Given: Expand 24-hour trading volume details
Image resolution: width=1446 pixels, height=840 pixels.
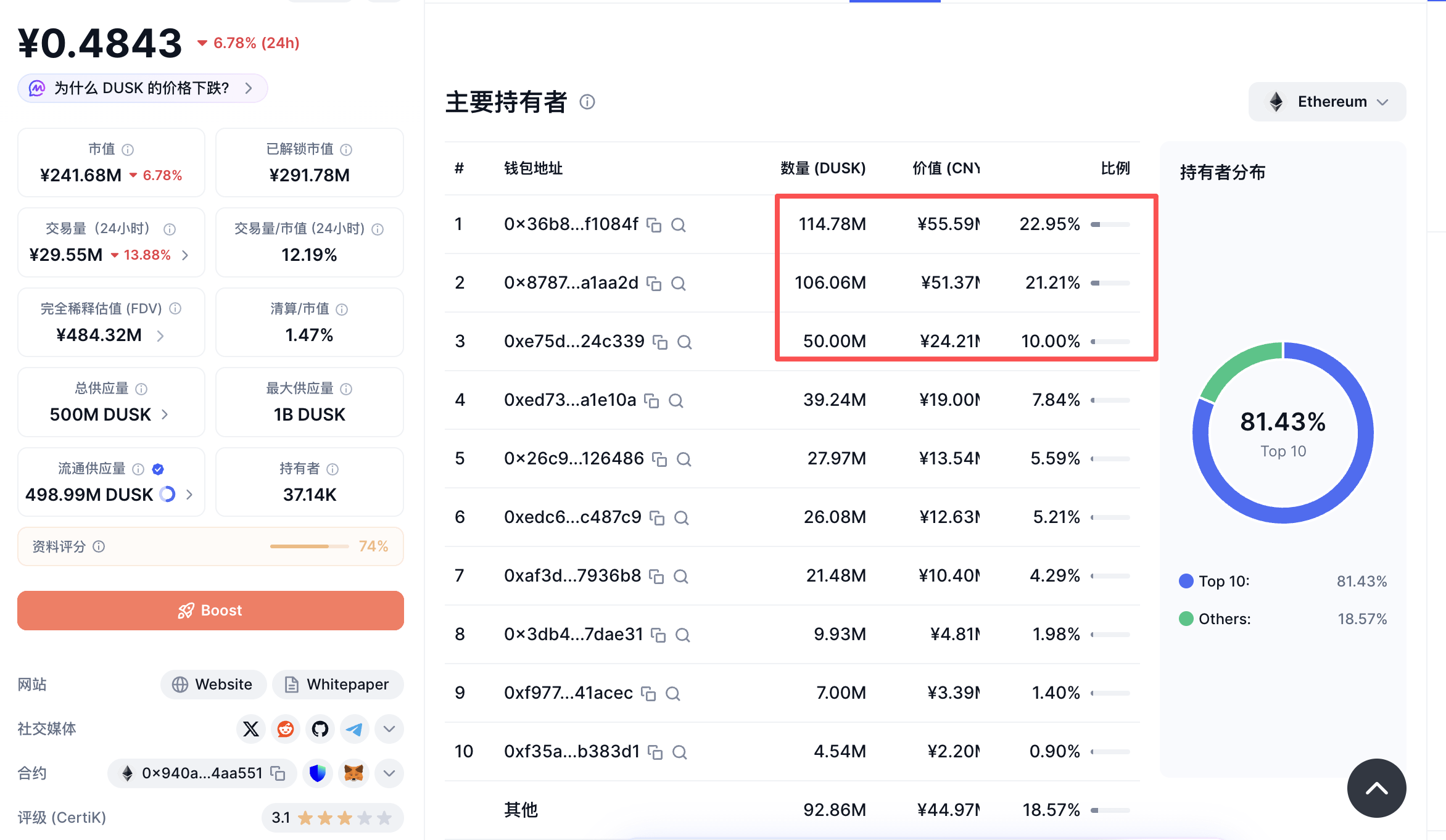Looking at the screenshot, I should point(185,255).
